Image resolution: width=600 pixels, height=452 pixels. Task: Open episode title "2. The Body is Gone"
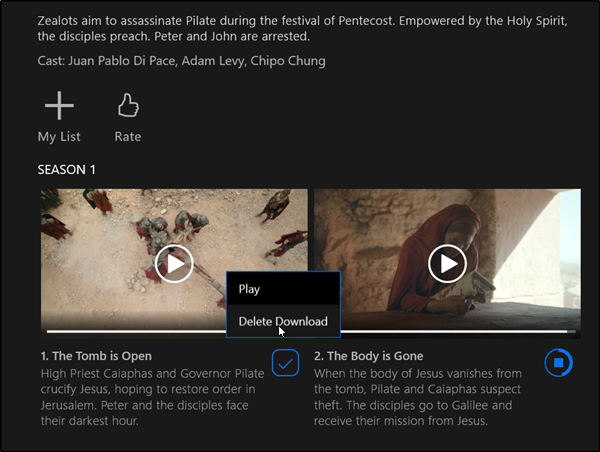(368, 356)
